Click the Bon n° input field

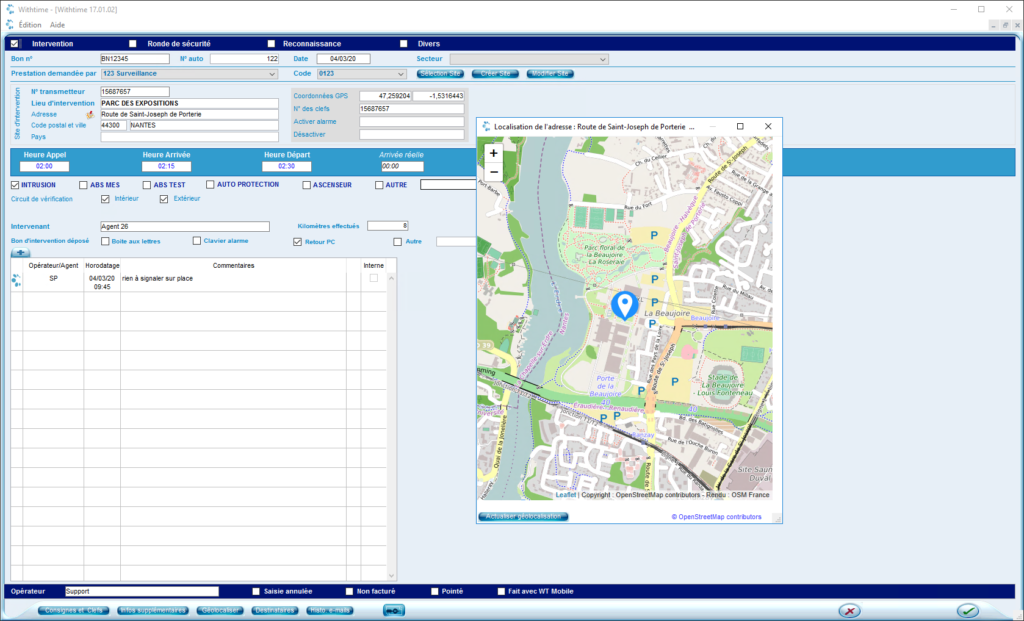pyautogui.click(x=135, y=59)
